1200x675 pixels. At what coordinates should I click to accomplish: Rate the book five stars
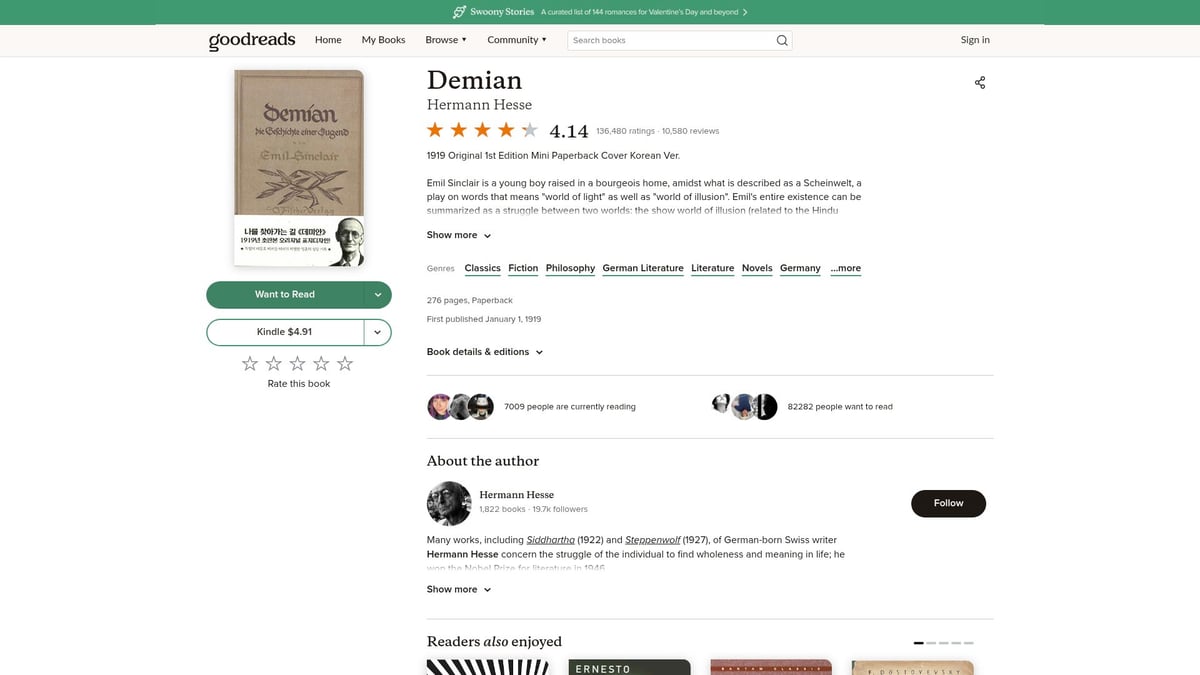coord(345,363)
